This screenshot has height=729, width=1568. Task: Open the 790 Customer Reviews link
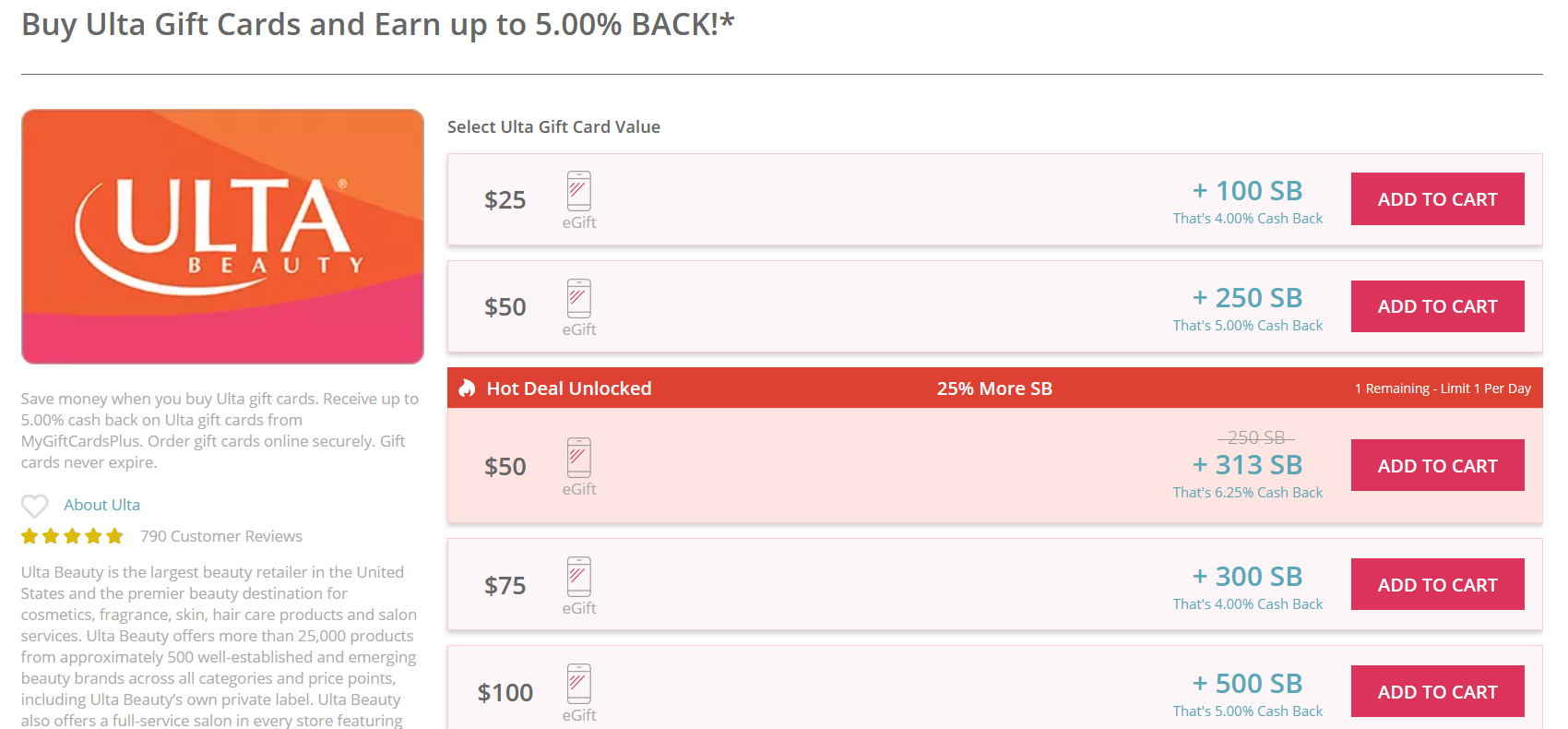pos(221,536)
